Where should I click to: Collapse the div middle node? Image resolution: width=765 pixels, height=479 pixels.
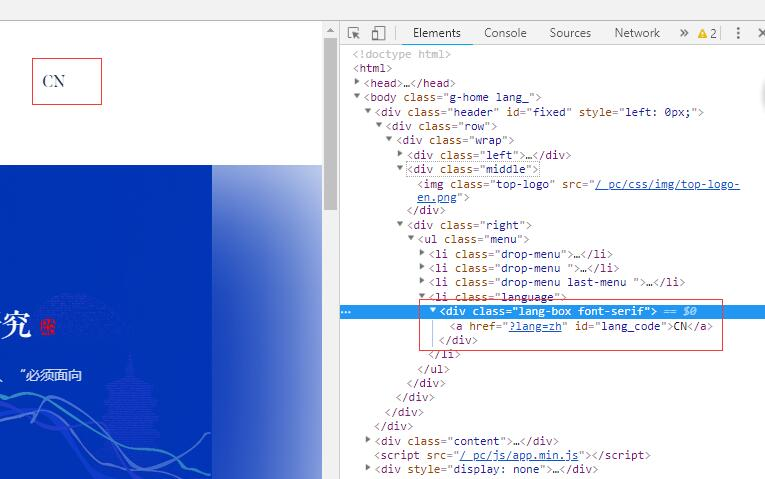[400, 168]
